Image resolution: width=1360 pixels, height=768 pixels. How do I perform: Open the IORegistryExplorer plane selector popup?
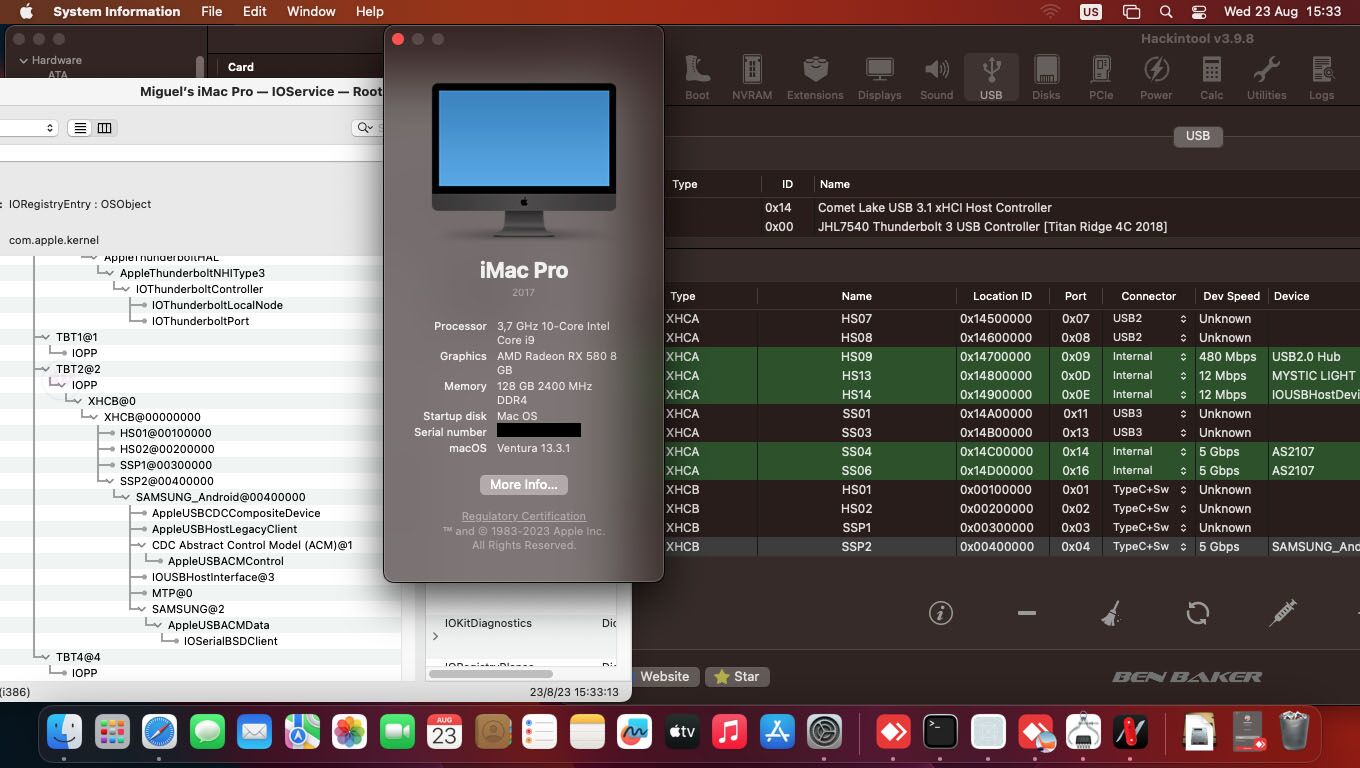pyautogui.click(x=28, y=128)
